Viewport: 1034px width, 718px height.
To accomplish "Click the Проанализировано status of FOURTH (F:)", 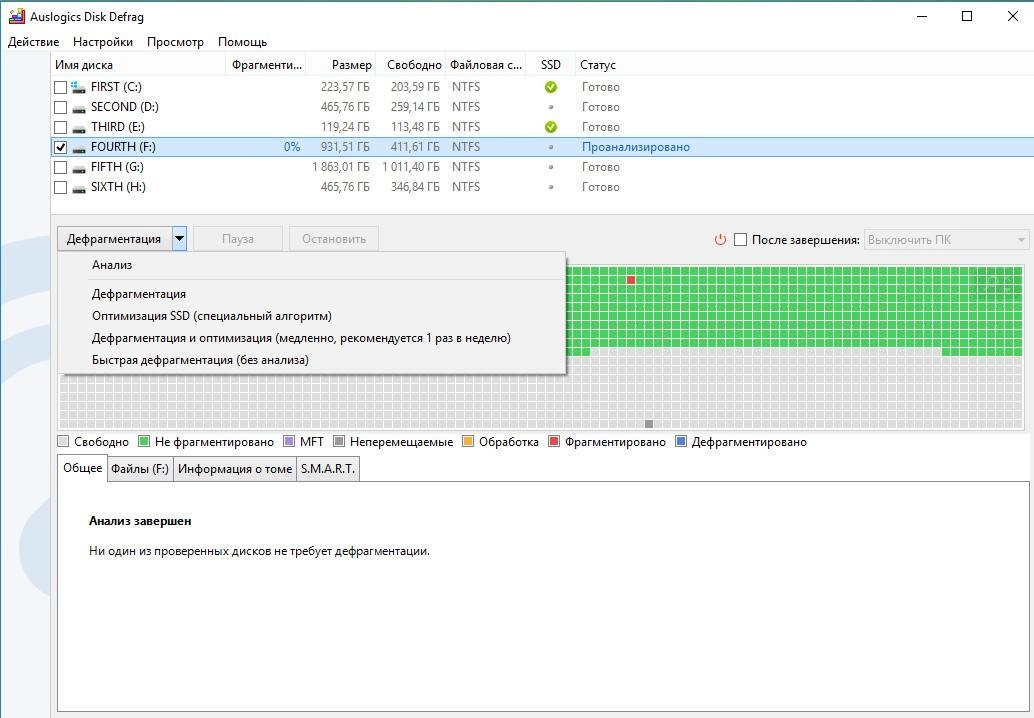I will [636, 147].
